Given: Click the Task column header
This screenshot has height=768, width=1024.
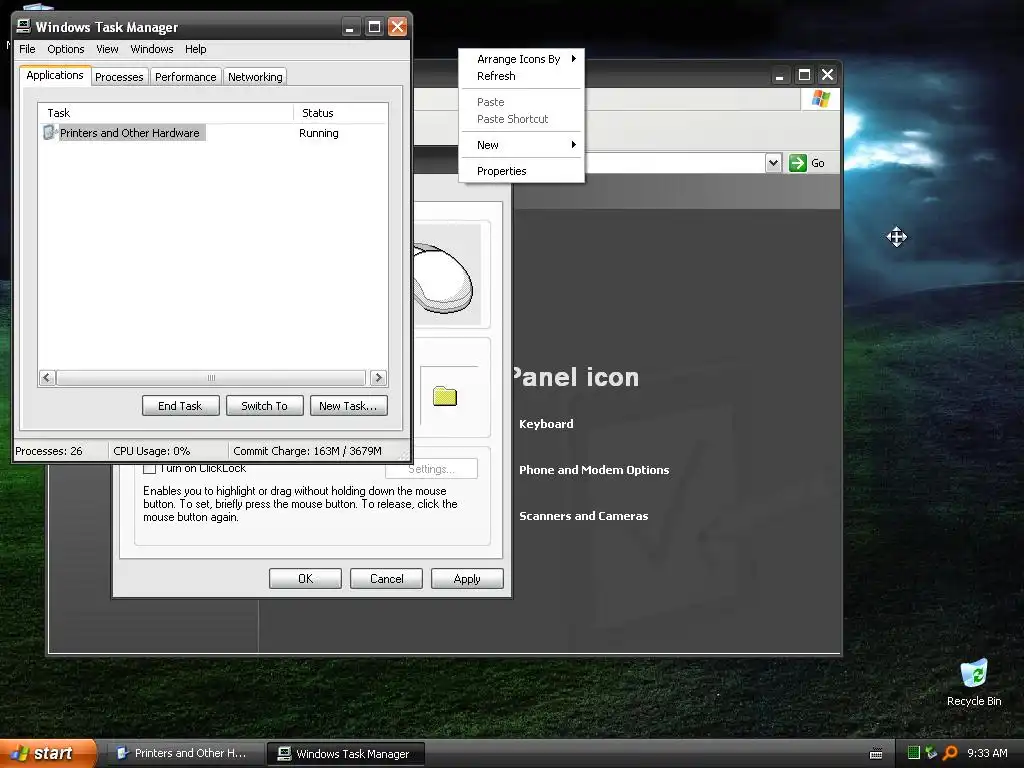Looking at the screenshot, I should point(165,113).
